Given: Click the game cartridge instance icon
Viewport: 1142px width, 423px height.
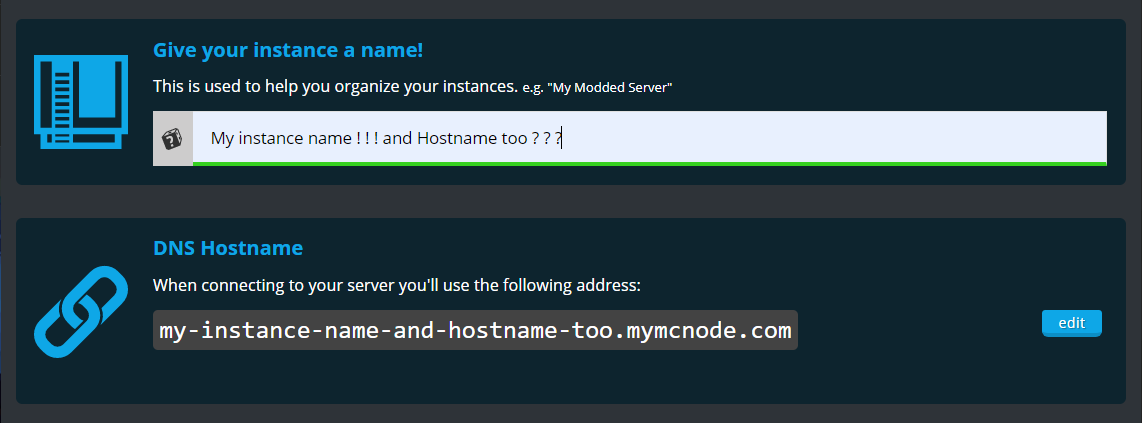Looking at the screenshot, I should tap(81, 102).
